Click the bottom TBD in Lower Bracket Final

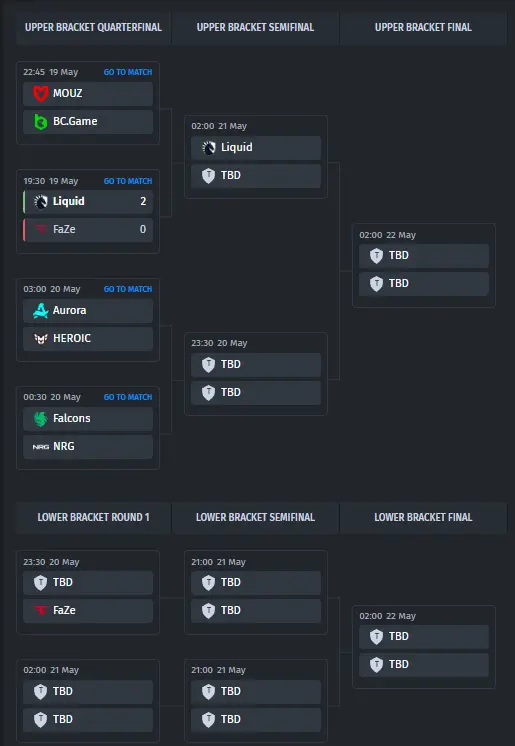[424, 665]
